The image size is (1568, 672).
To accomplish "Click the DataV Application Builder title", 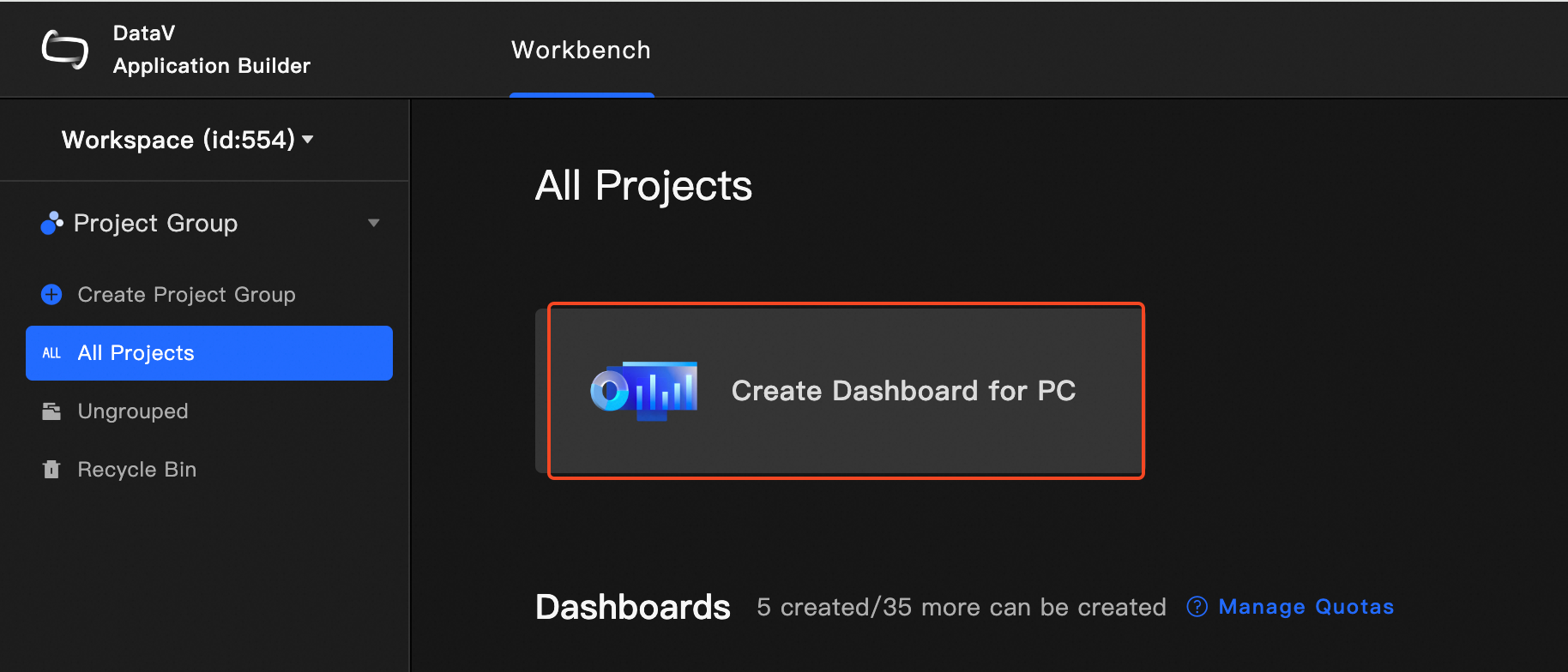I will (211, 50).
